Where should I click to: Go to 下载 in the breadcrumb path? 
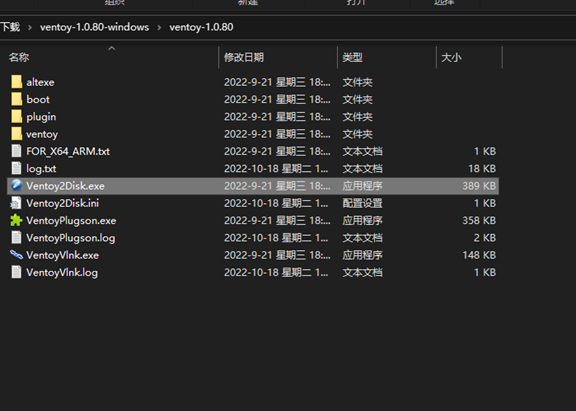pyautogui.click(x=10, y=27)
